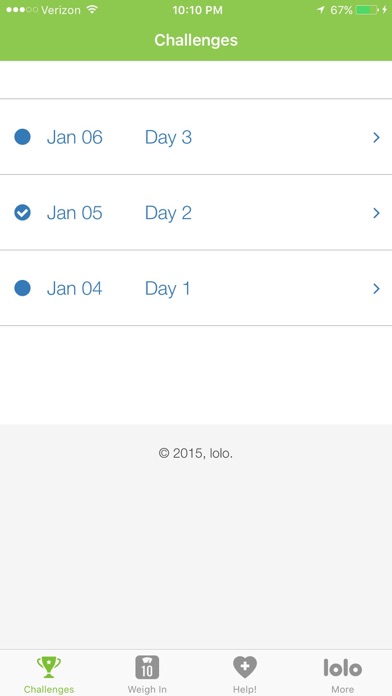This screenshot has height=696, width=392.
Task: Toggle the Jan 06 completion circle
Action: coord(22,137)
